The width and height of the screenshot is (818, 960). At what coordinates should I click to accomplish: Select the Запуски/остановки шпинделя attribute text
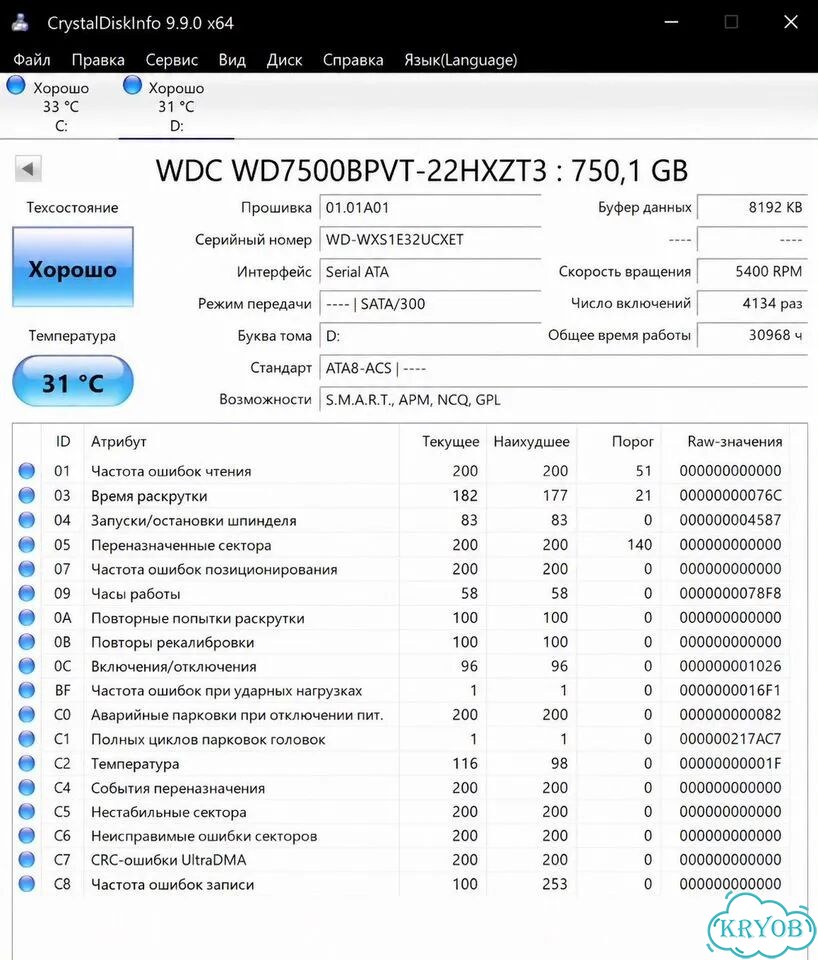point(193,520)
